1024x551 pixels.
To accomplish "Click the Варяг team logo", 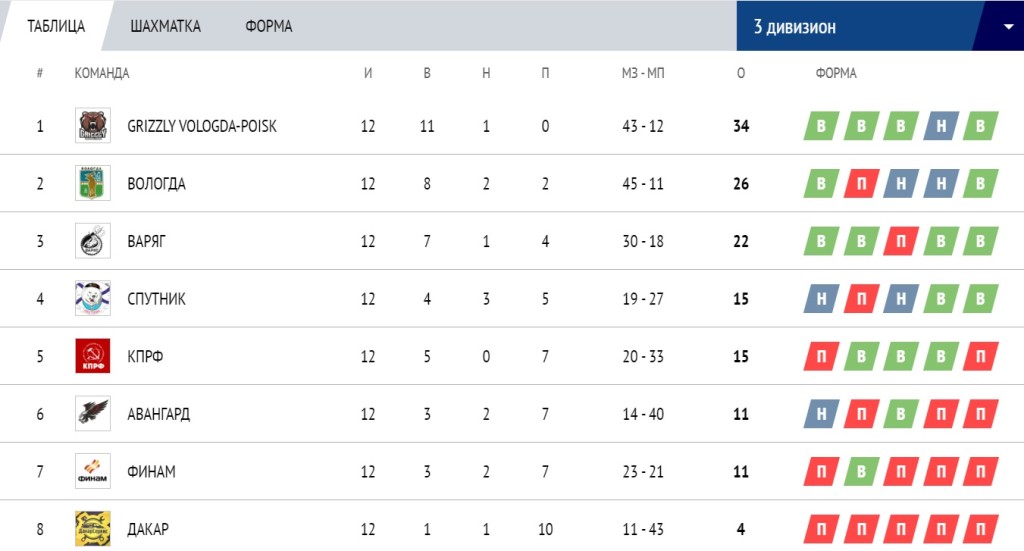I will 93,241.
